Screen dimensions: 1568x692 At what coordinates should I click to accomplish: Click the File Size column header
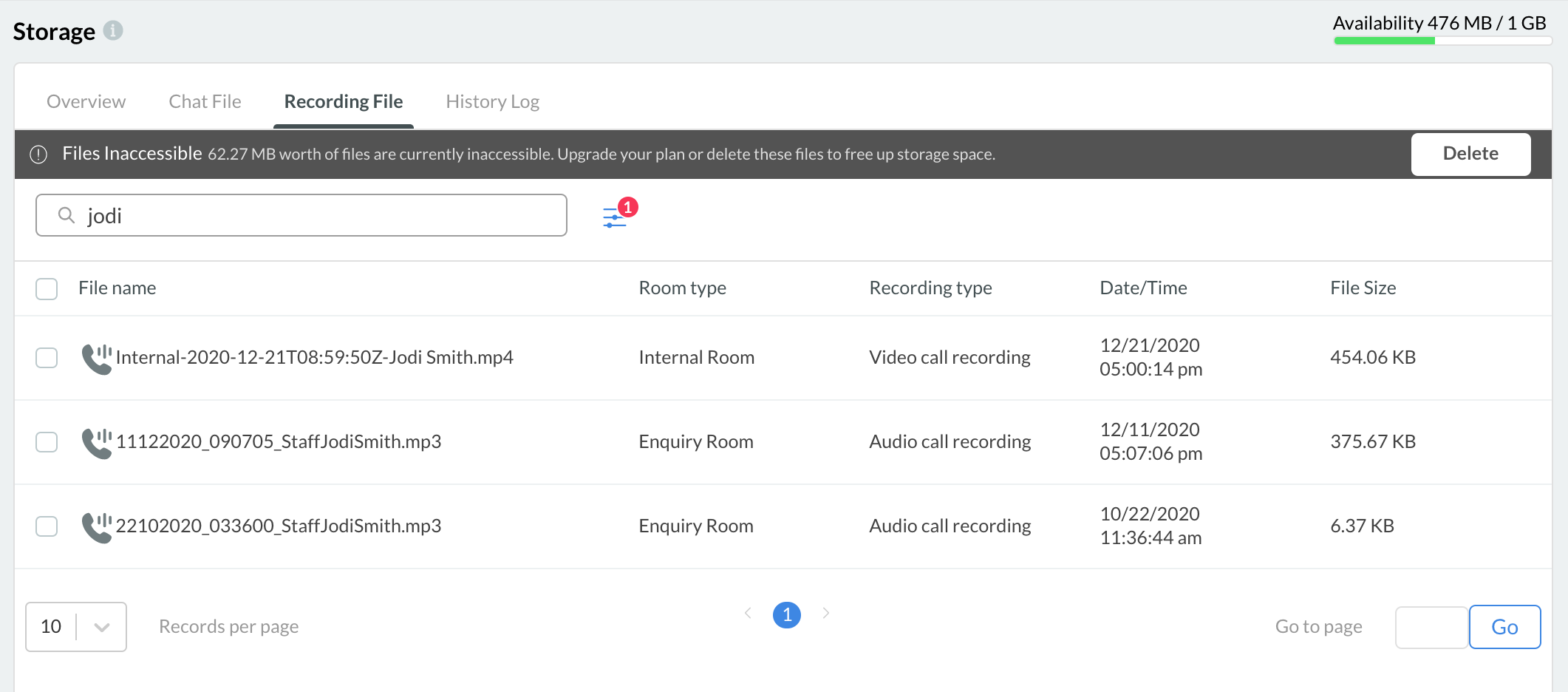point(1363,288)
